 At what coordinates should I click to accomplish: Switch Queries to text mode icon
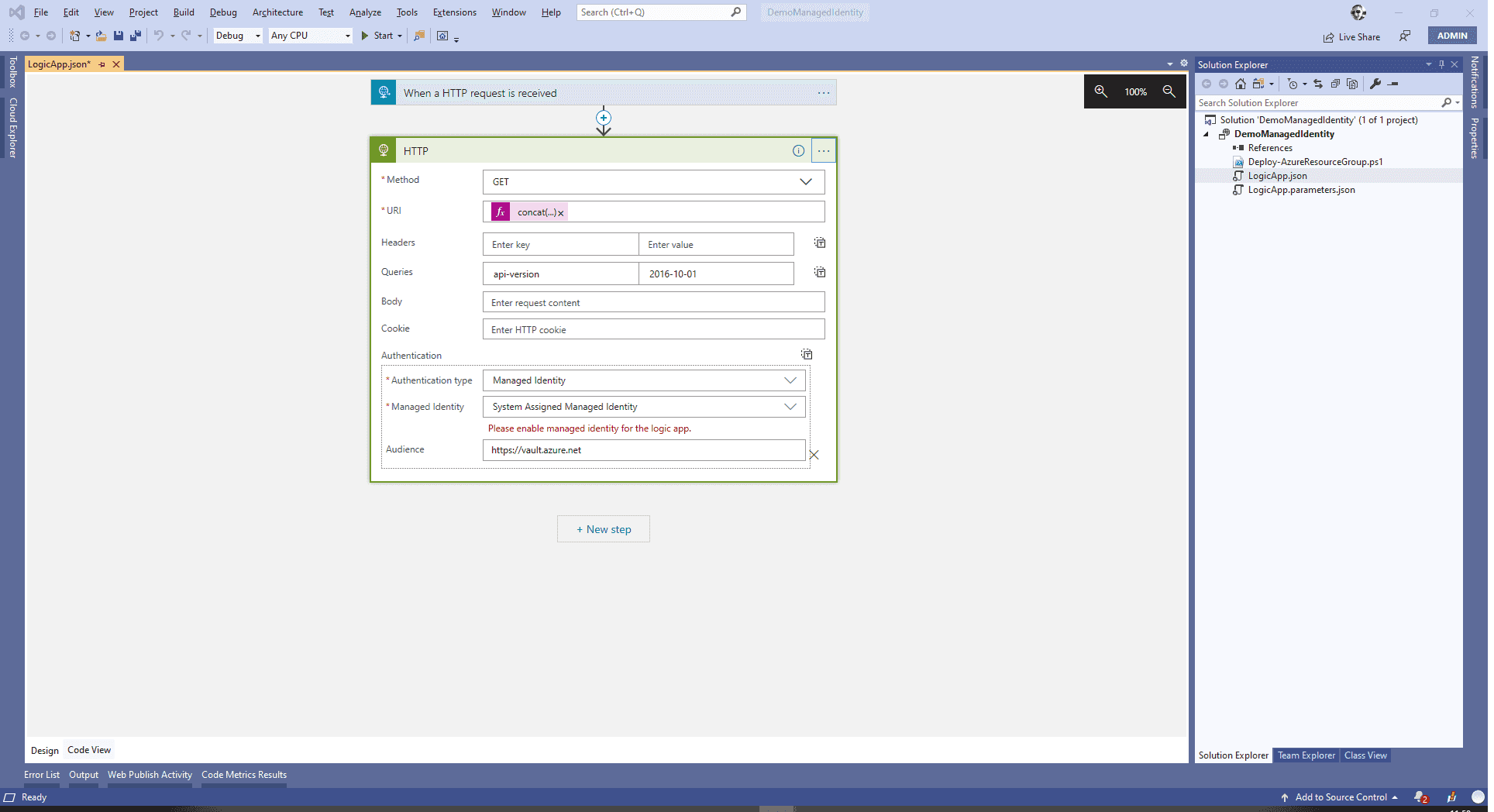[820, 273]
